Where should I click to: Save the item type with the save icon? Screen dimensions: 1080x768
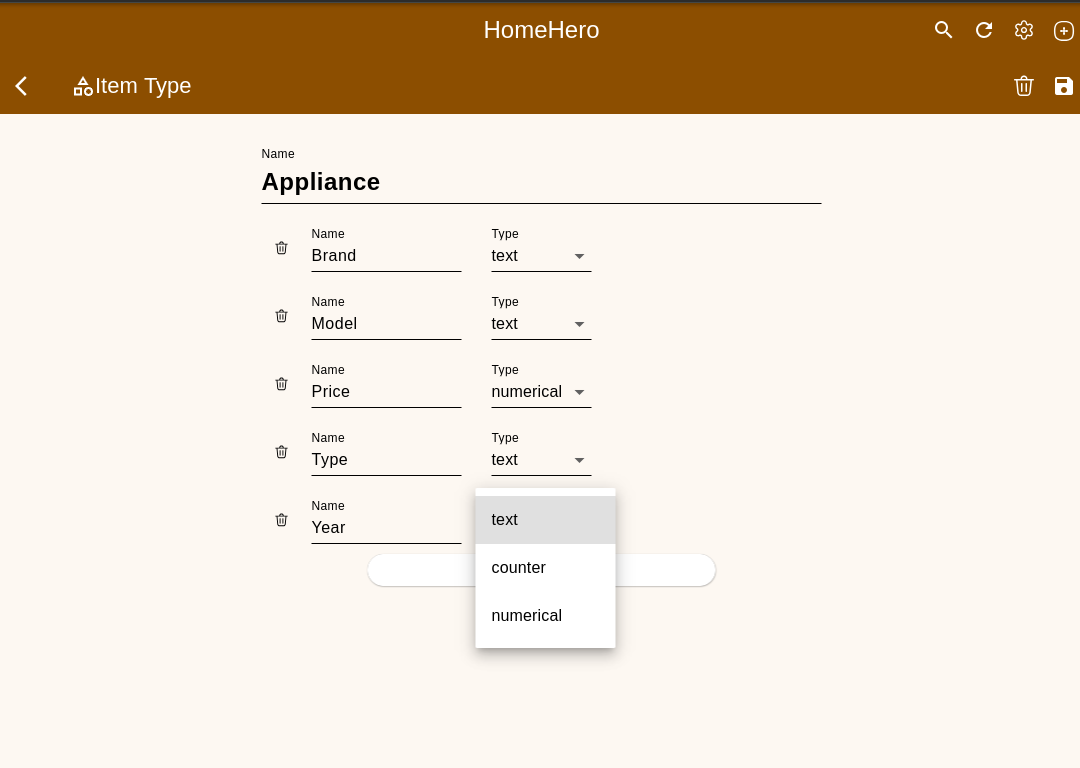coord(1063,86)
